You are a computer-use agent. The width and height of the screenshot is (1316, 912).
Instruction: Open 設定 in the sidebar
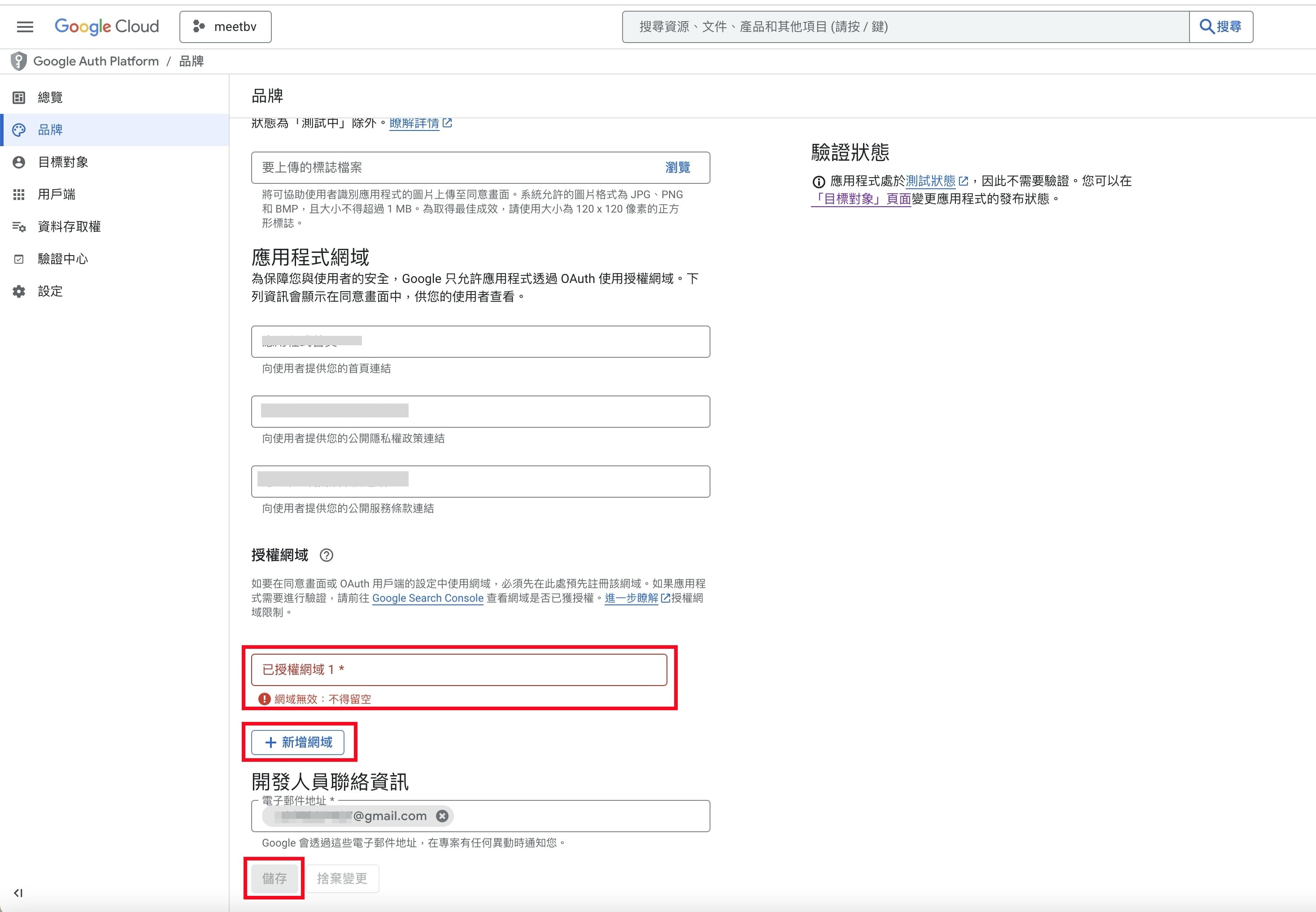click(114, 291)
